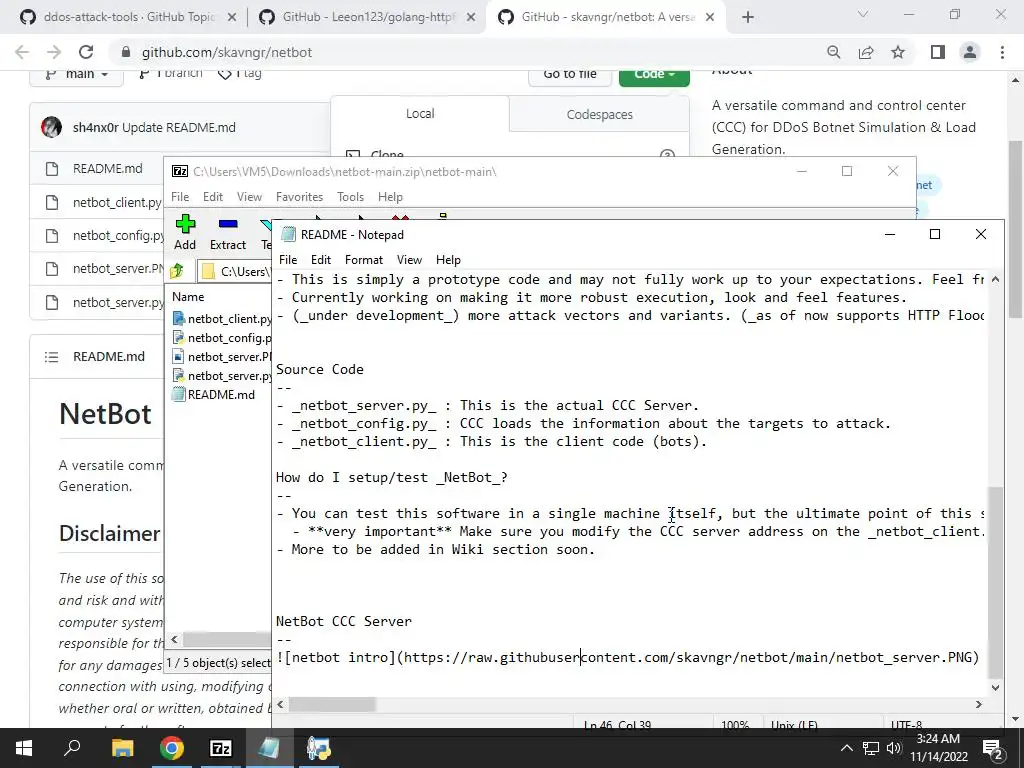Screen dimensions: 1024x768
Task: Switch to 7-Zip on the taskbar
Action: (221, 748)
